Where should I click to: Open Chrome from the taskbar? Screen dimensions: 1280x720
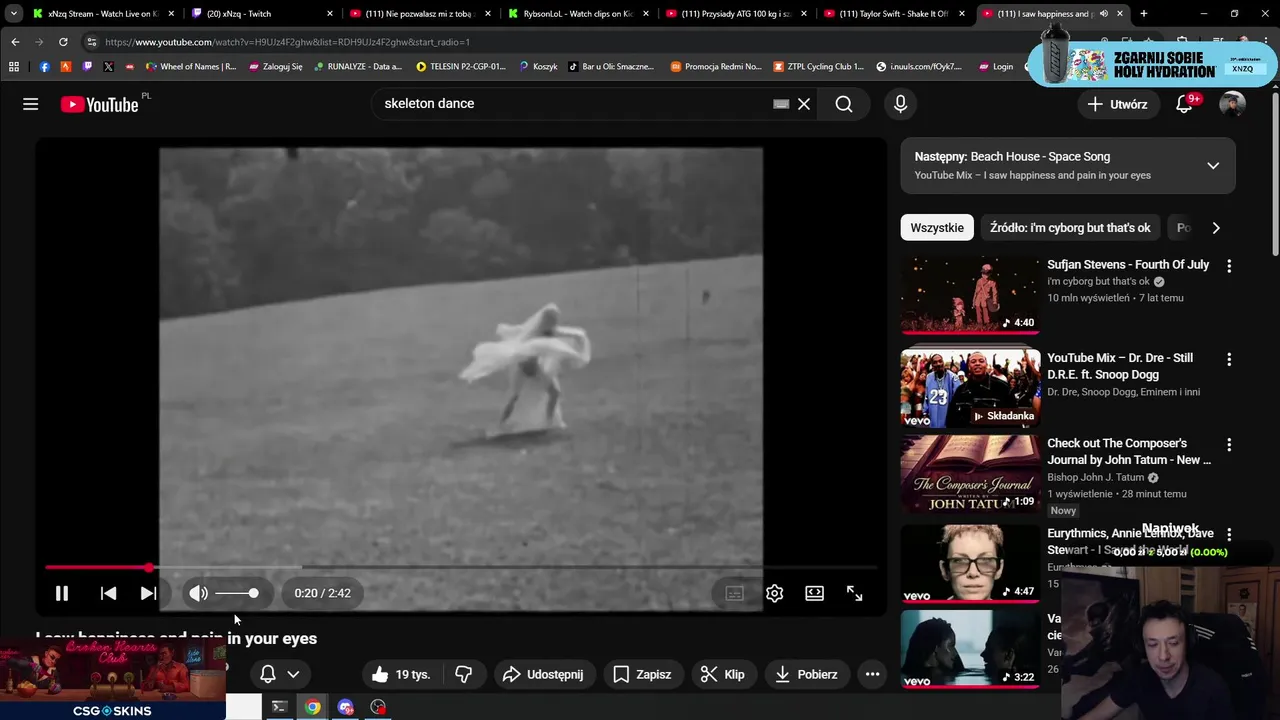pos(312,707)
